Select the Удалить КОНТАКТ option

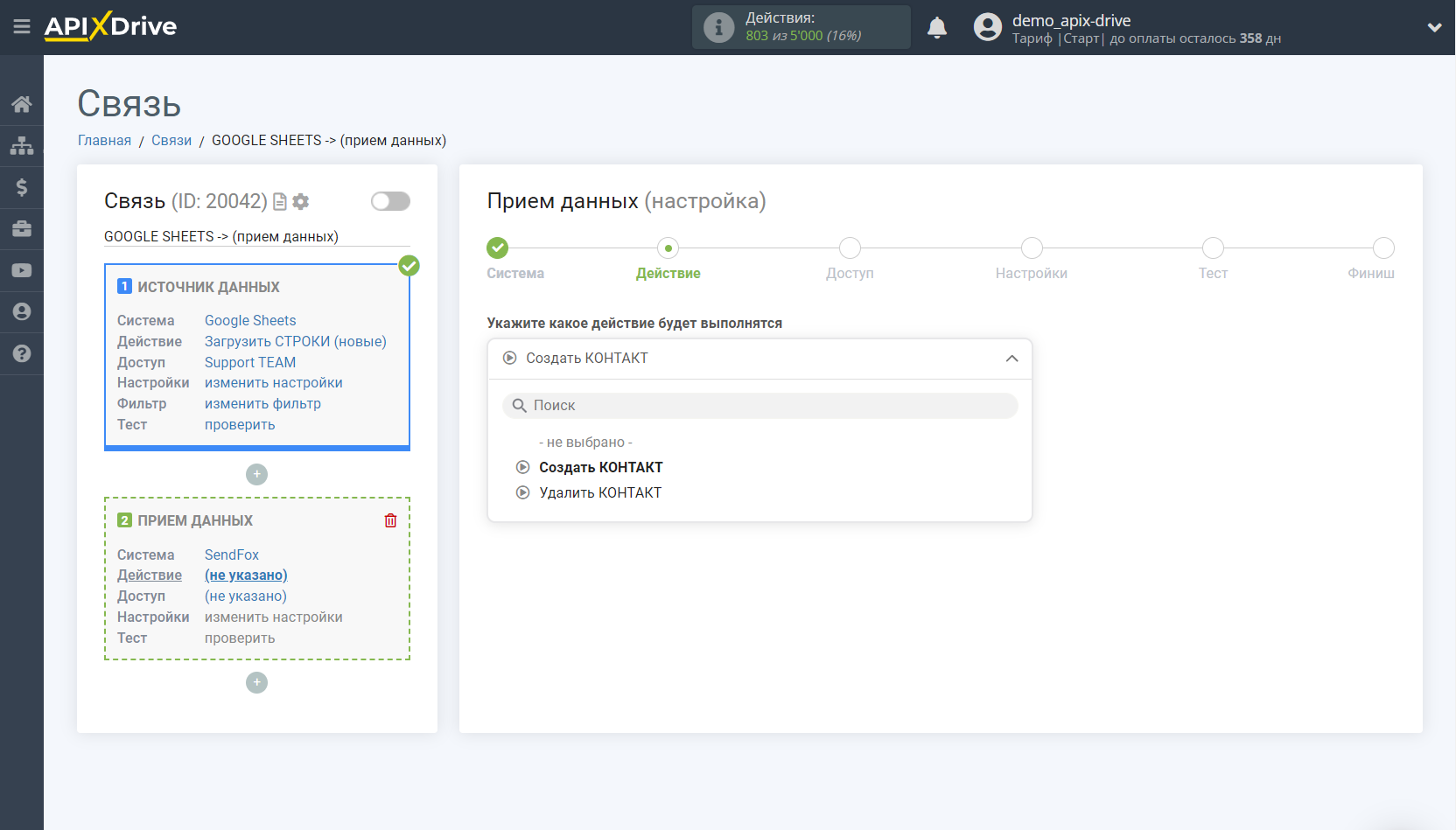[x=600, y=493]
